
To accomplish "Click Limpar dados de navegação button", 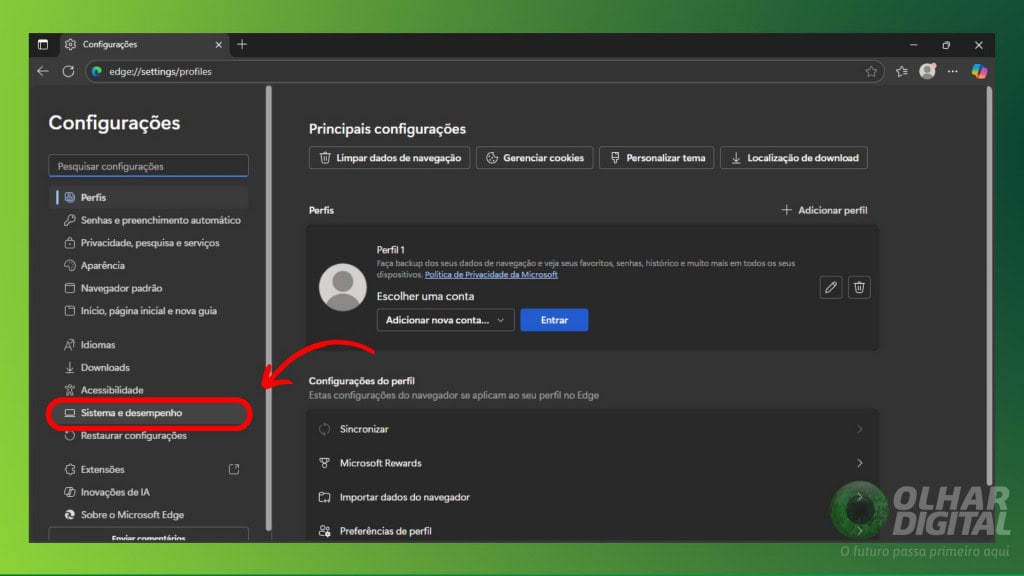I will [389, 158].
